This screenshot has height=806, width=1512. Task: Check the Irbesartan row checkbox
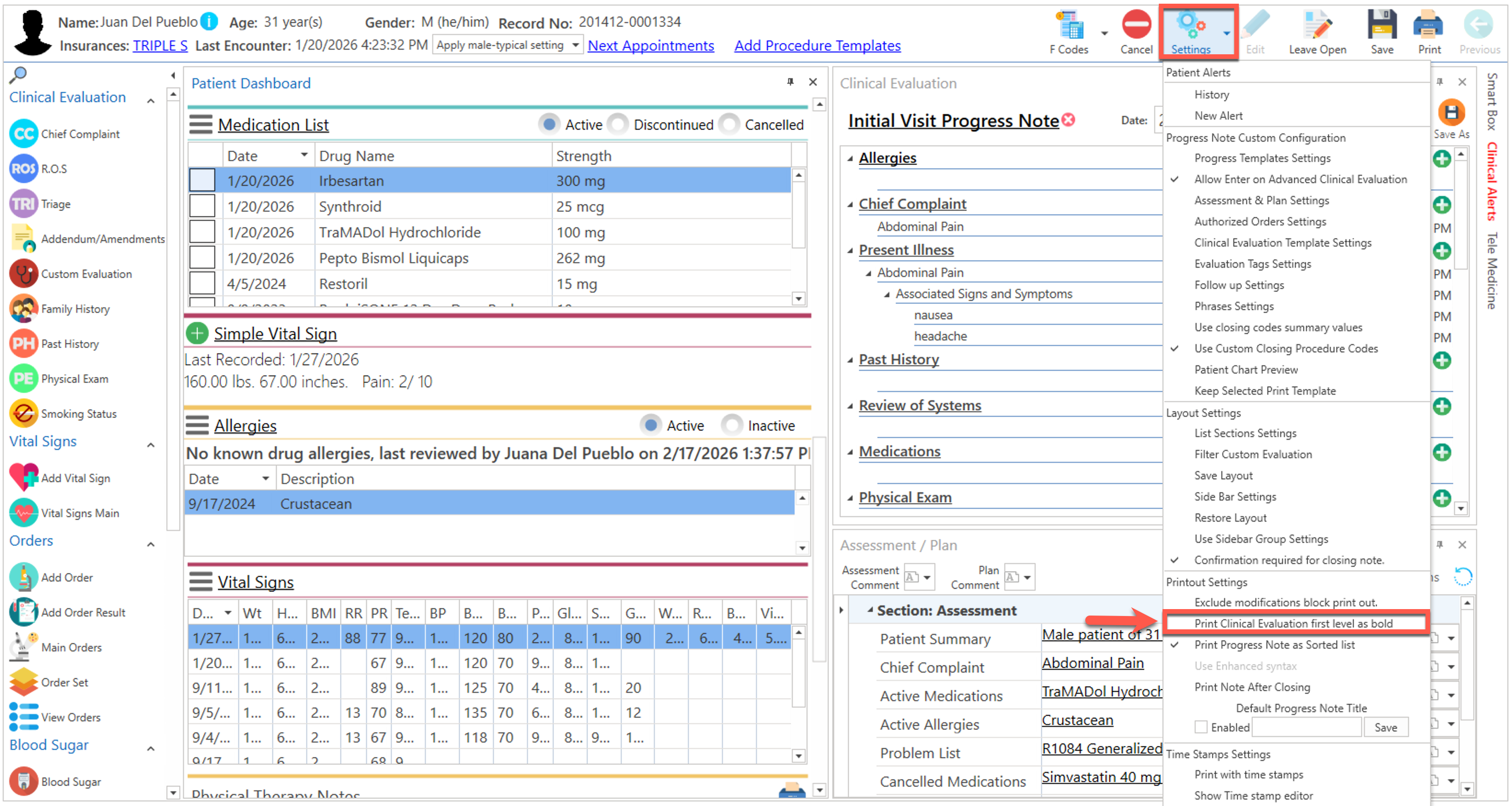tap(202, 180)
